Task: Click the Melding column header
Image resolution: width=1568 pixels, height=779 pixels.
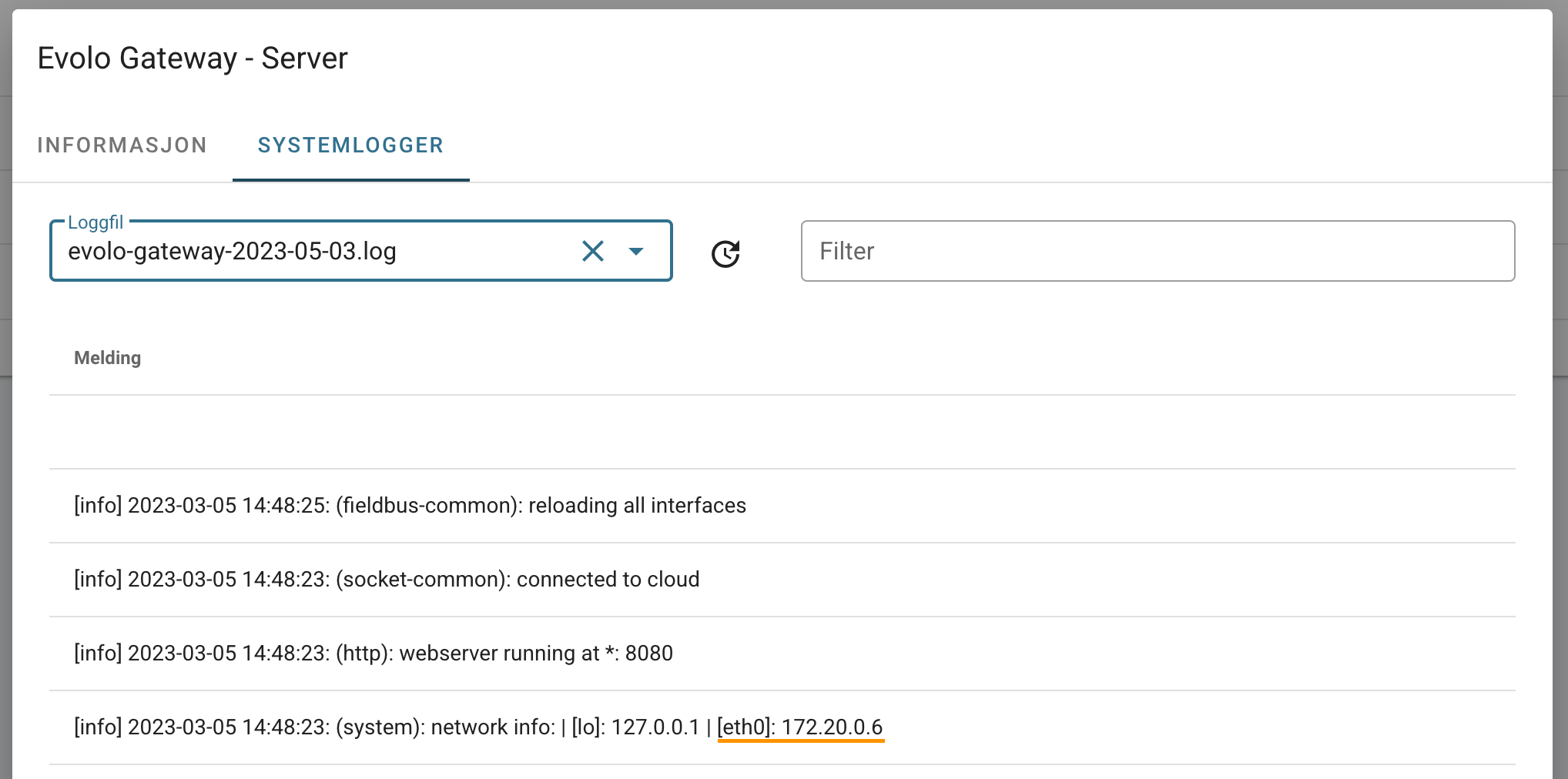Action: [x=108, y=358]
